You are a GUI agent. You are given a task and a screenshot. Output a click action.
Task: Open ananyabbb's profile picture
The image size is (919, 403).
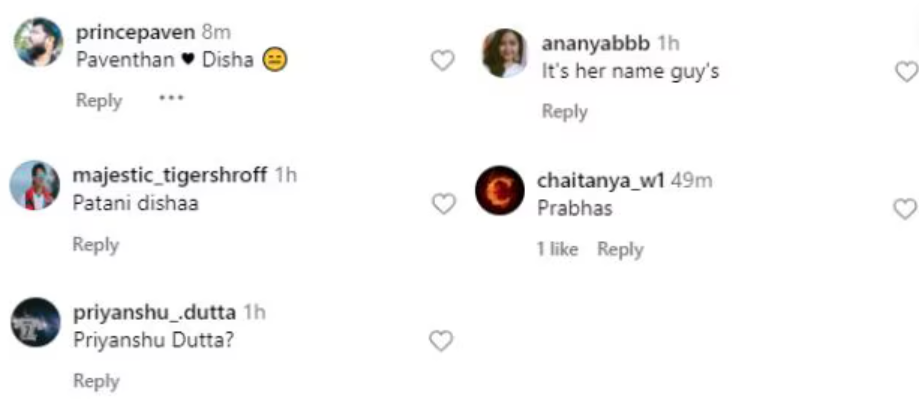tap(504, 53)
